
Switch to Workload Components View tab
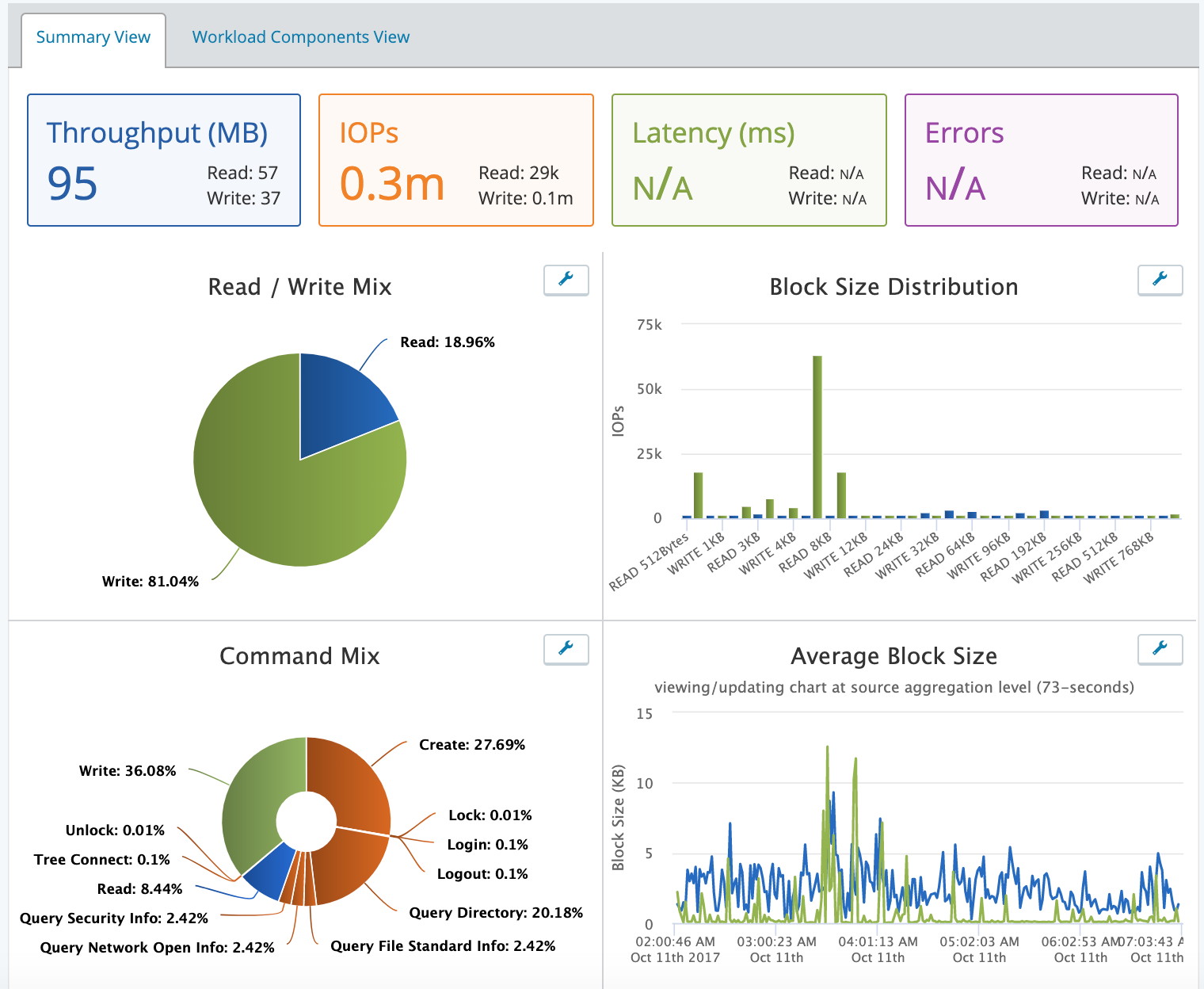301,37
